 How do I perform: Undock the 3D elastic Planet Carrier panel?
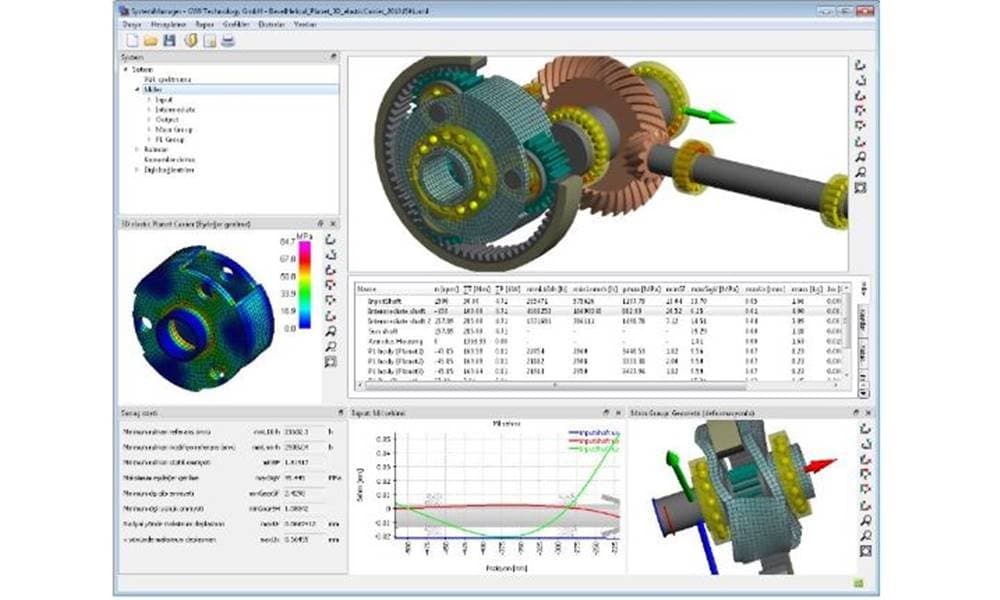[321, 224]
